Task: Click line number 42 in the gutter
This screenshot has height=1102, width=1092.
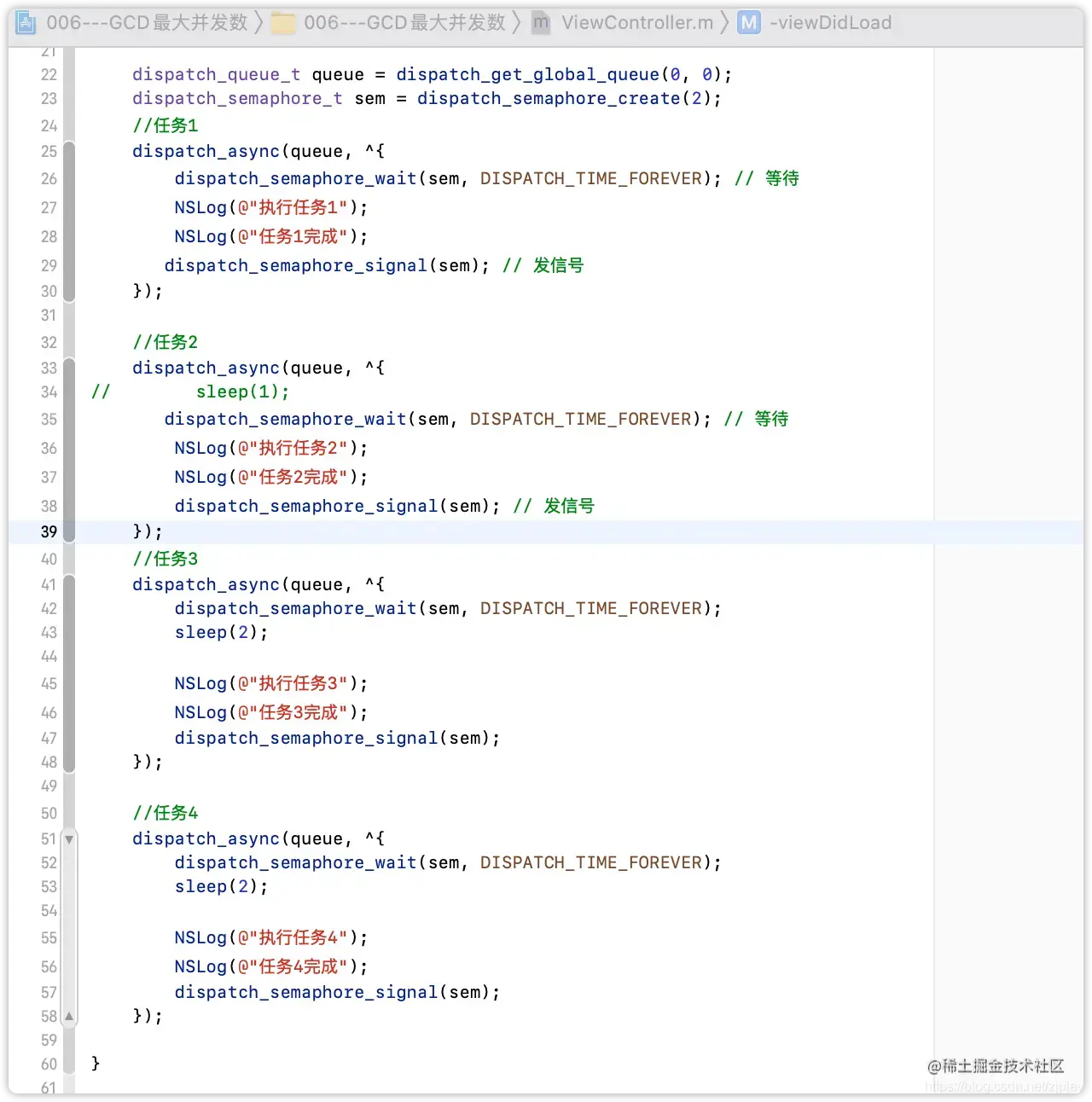Action: tap(49, 609)
